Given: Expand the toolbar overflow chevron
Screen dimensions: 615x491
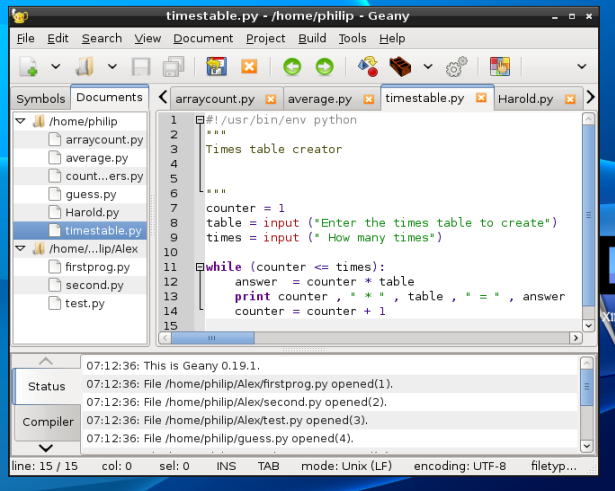Looking at the screenshot, I should click(x=582, y=67).
